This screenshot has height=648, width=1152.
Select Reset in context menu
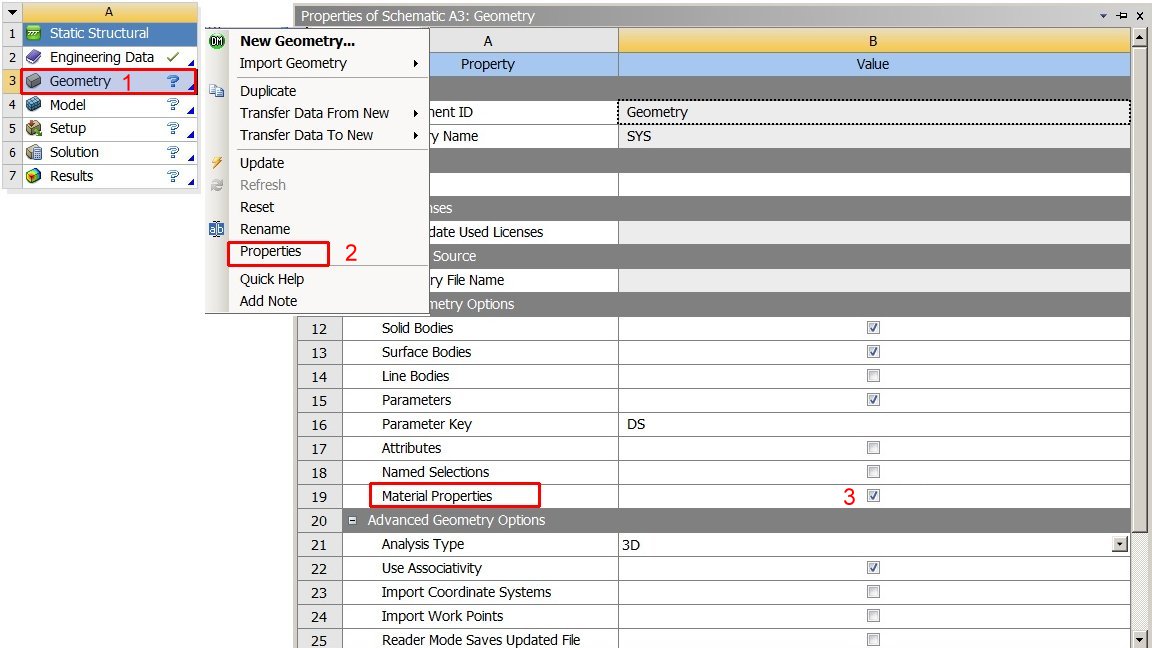(x=256, y=207)
